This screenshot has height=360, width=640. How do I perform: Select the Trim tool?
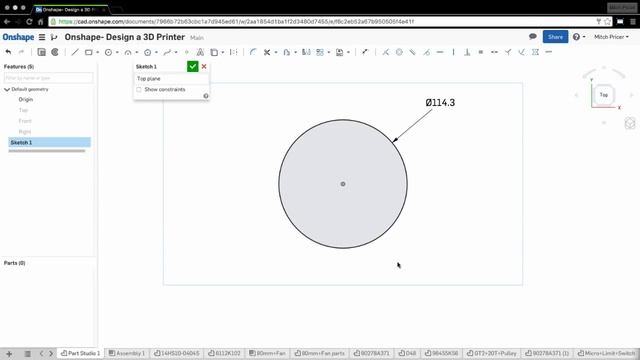coord(267,52)
